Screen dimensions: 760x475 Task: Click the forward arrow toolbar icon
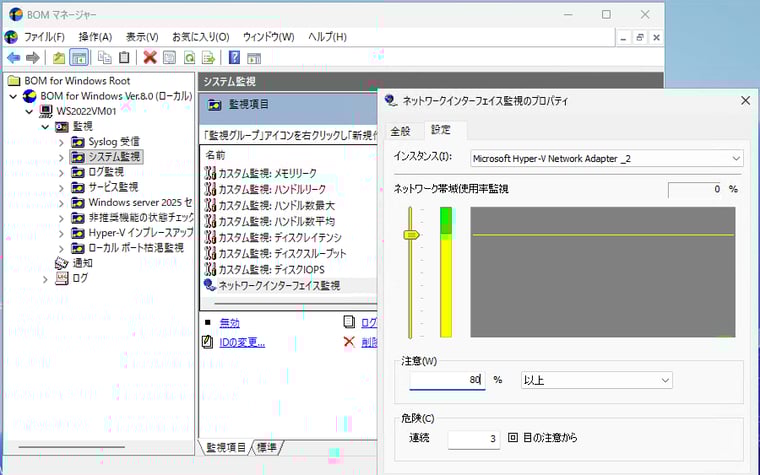click(32, 58)
